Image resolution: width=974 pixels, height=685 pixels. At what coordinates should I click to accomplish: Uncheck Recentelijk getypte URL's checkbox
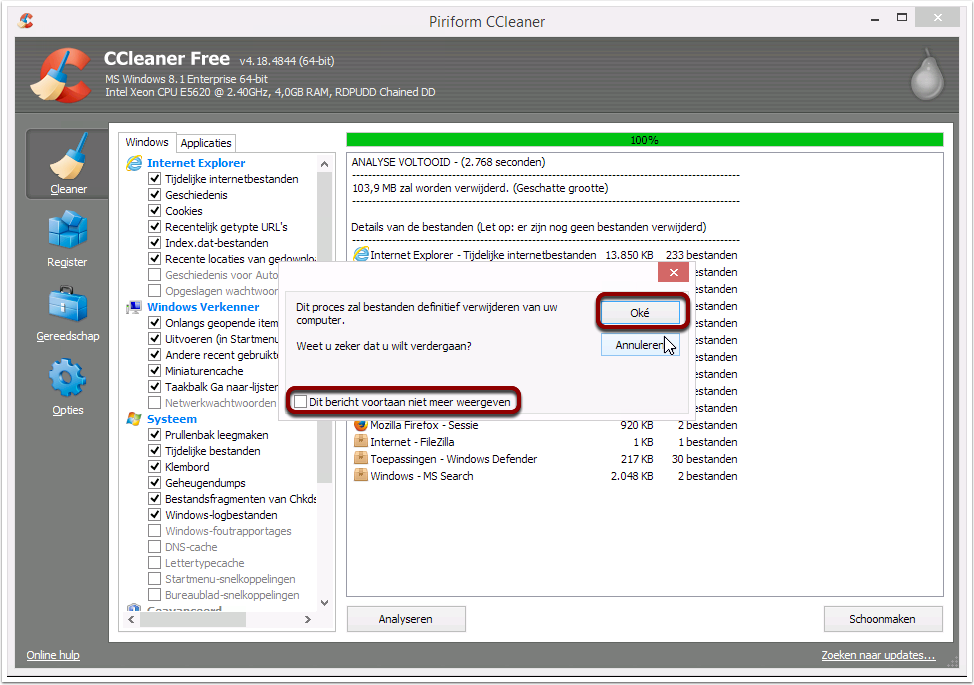coord(155,226)
